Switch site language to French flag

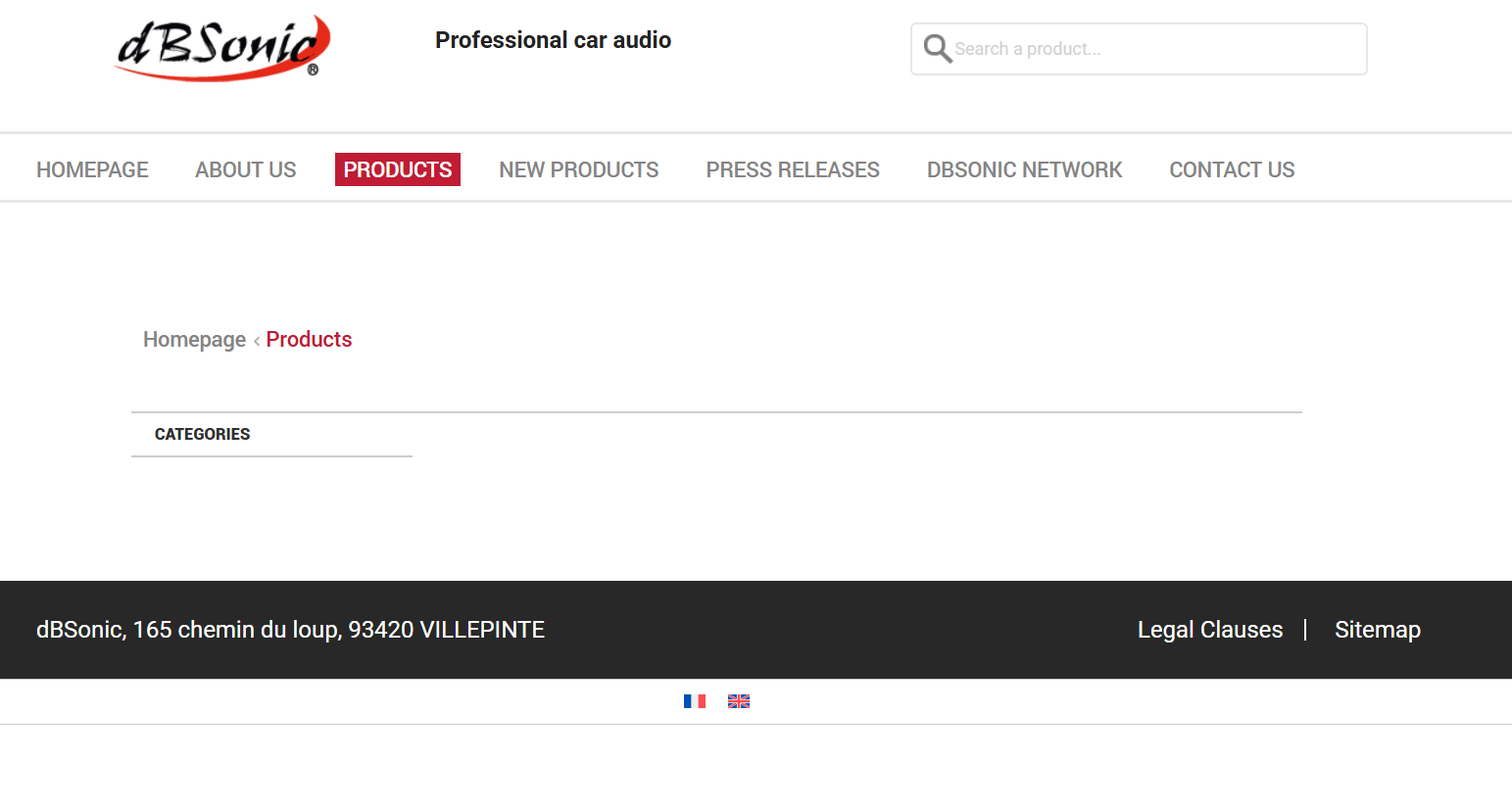point(695,701)
